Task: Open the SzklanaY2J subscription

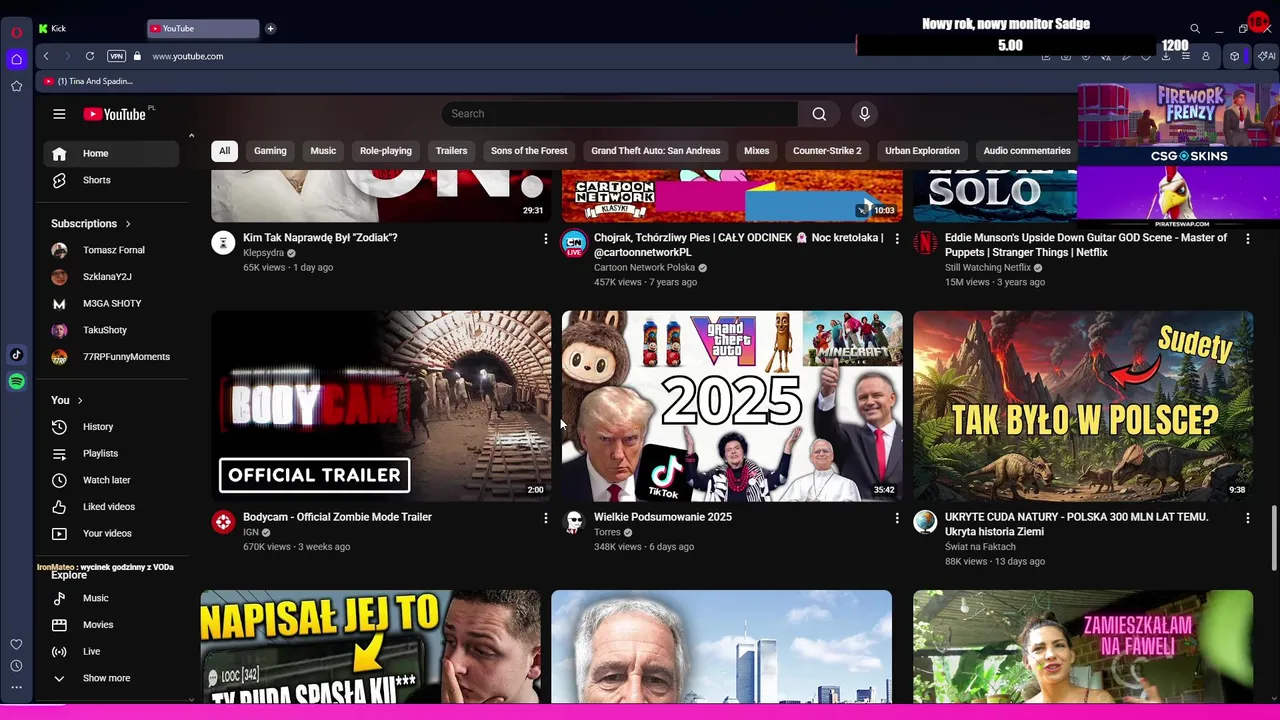Action: click(x=111, y=277)
